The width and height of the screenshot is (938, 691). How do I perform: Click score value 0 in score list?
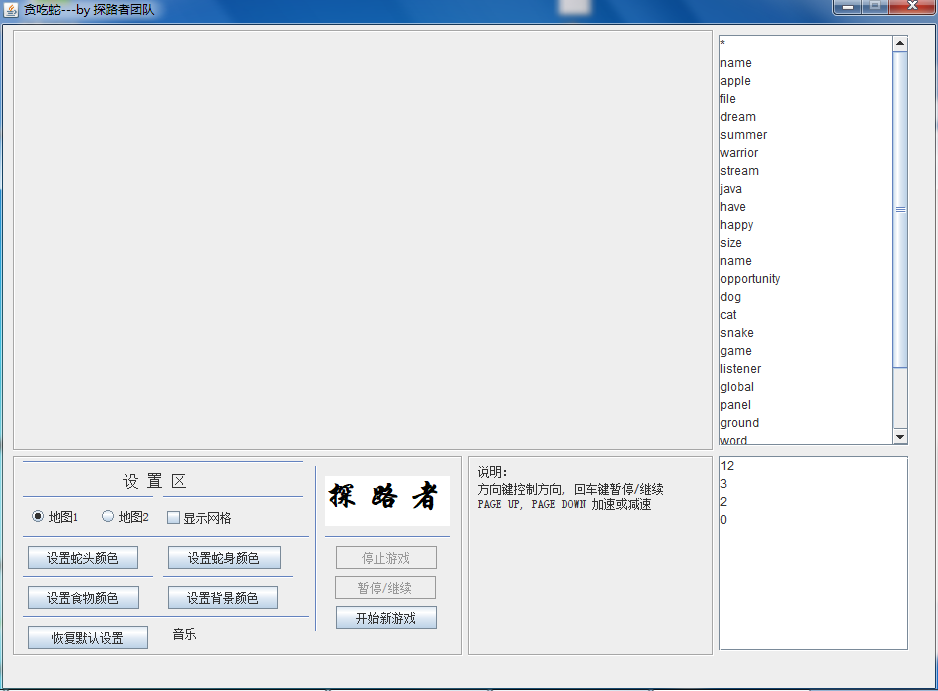pyautogui.click(x=723, y=519)
